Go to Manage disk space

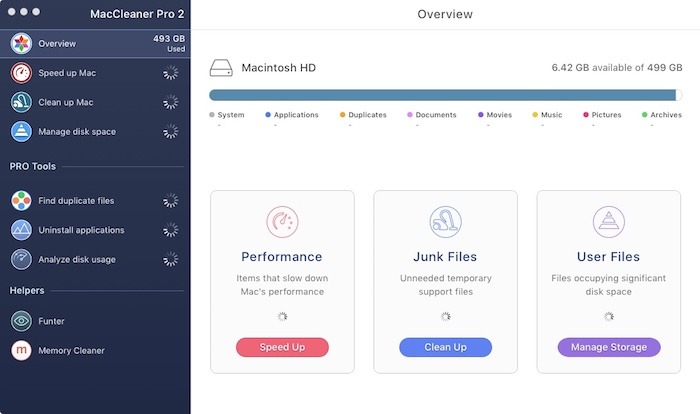[95, 132]
